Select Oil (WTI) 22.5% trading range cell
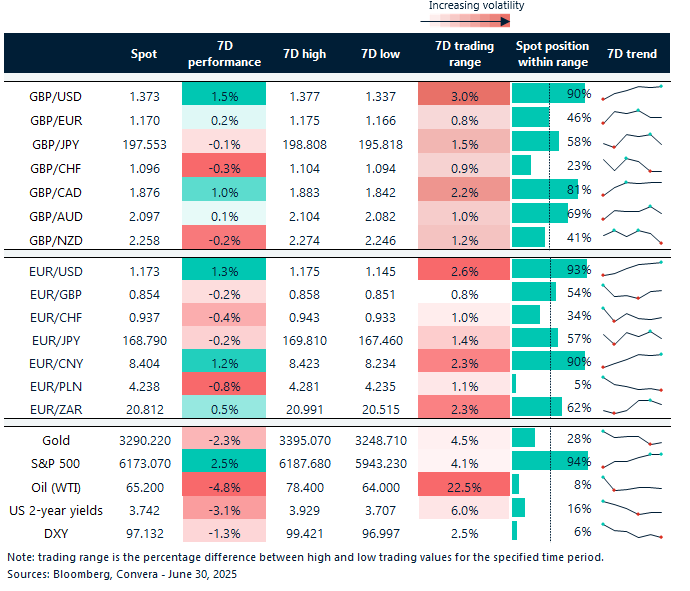Image resolution: width=690 pixels, height=591 pixels. (464, 484)
